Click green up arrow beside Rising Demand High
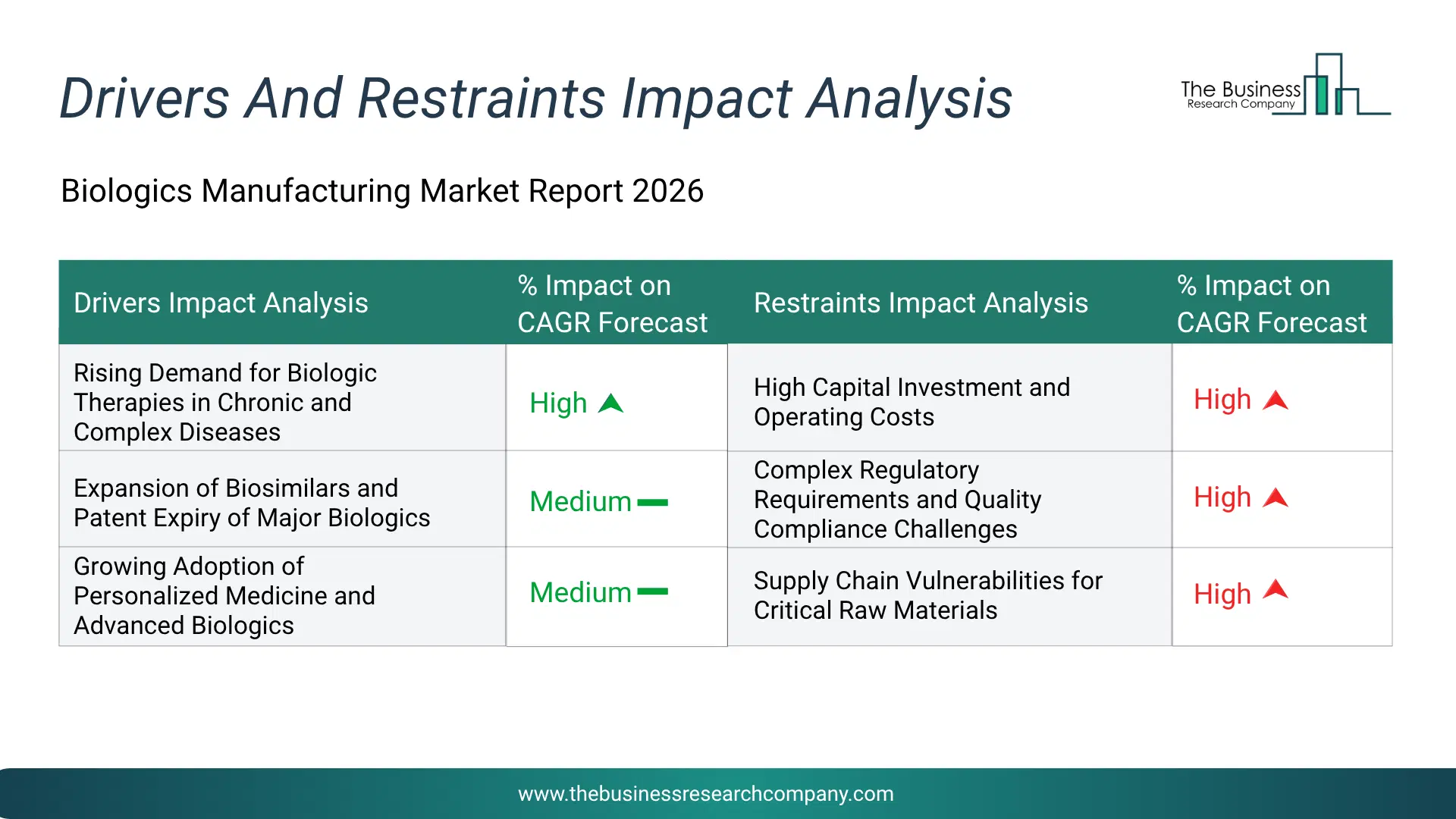Screen dimensions: 1456x819 click(x=610, y=403)
